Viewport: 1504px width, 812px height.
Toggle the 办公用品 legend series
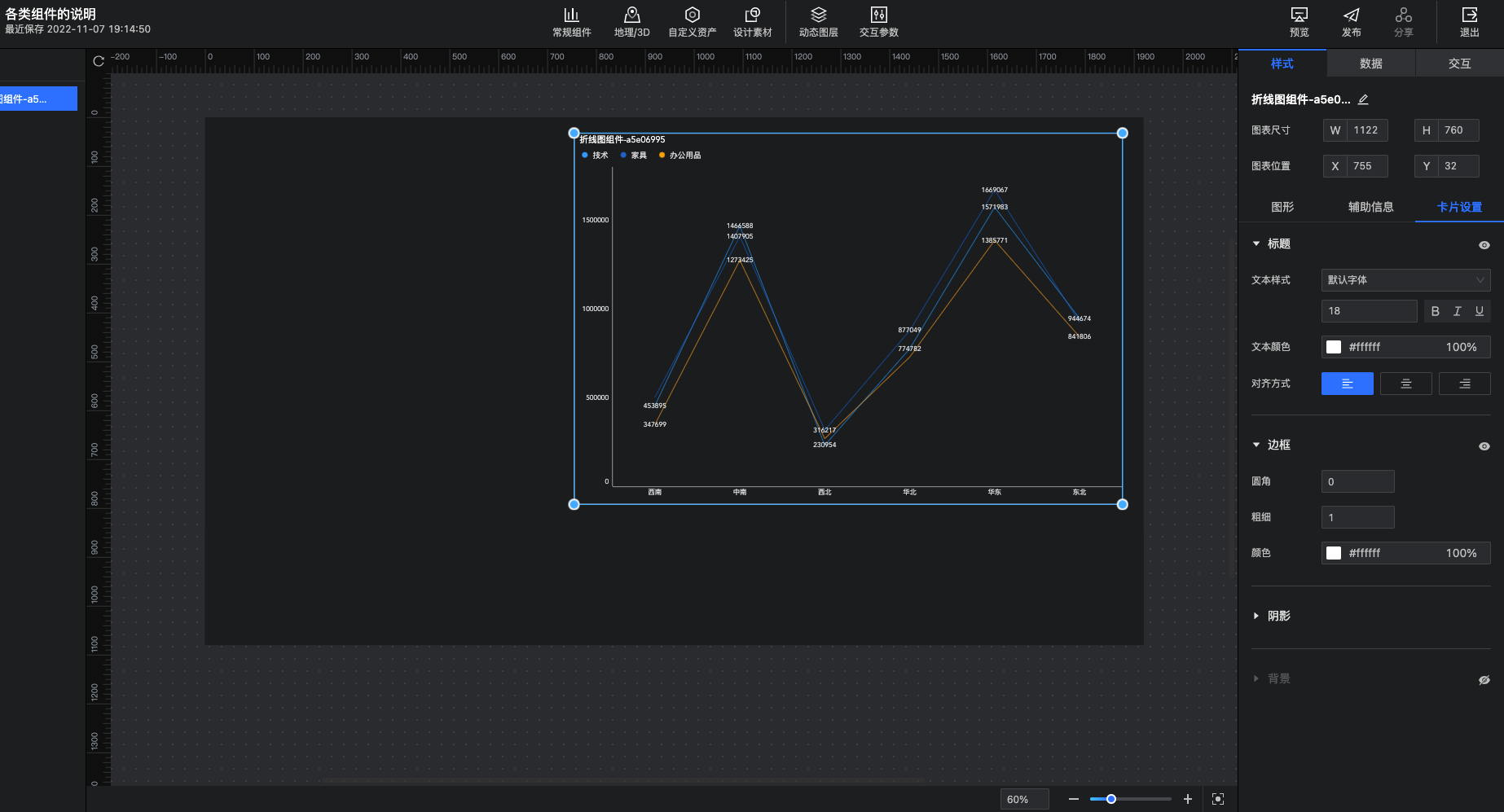pyautogui.click(x=680, y=155)
